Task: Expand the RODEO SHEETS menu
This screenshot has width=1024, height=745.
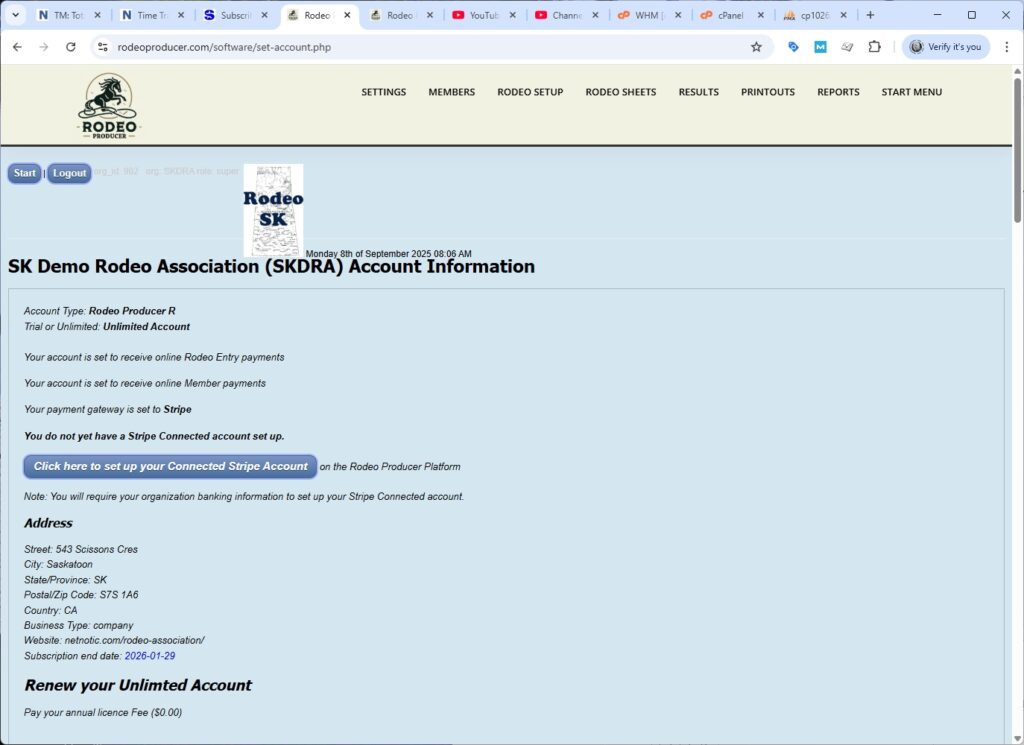Action: 620,92
